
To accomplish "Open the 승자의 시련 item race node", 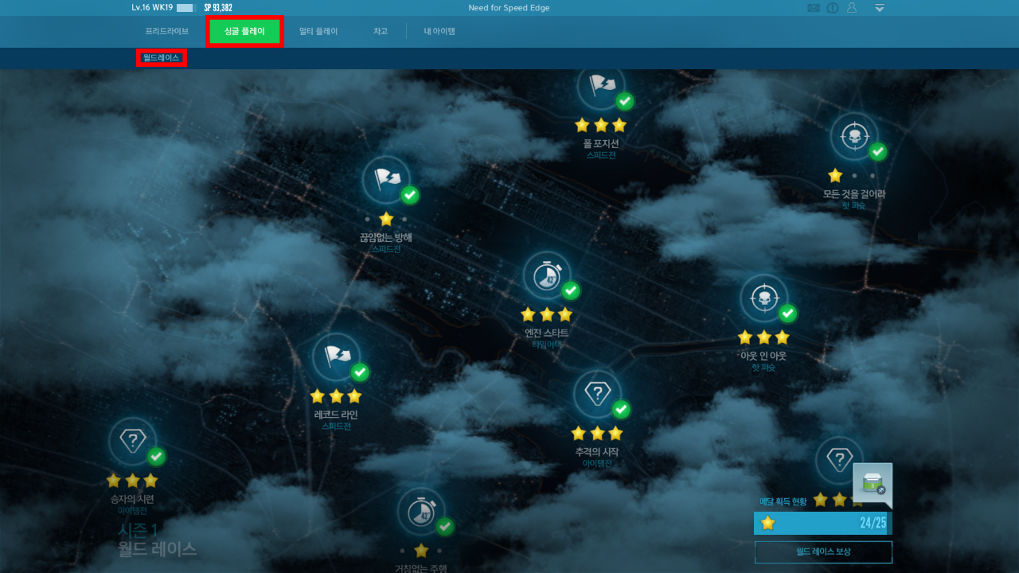I will (x=132, y=441).
